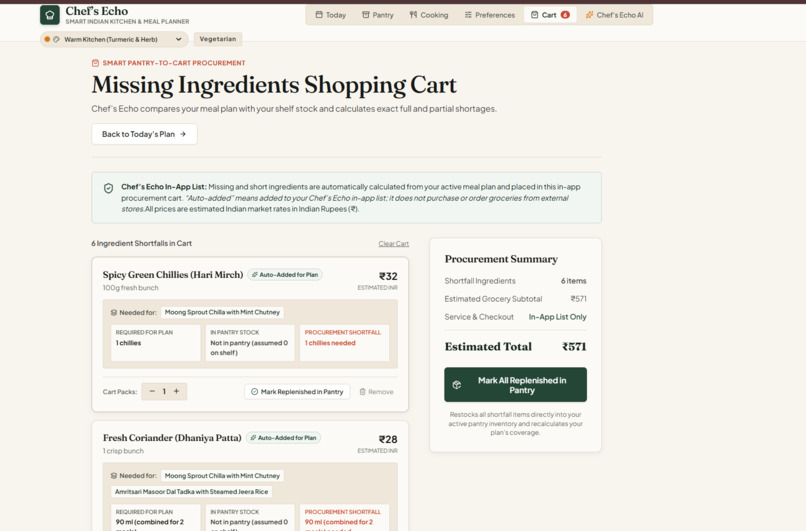Select the Cart tab
Viewport: 806px width, 531px height.
click(549, 15)
